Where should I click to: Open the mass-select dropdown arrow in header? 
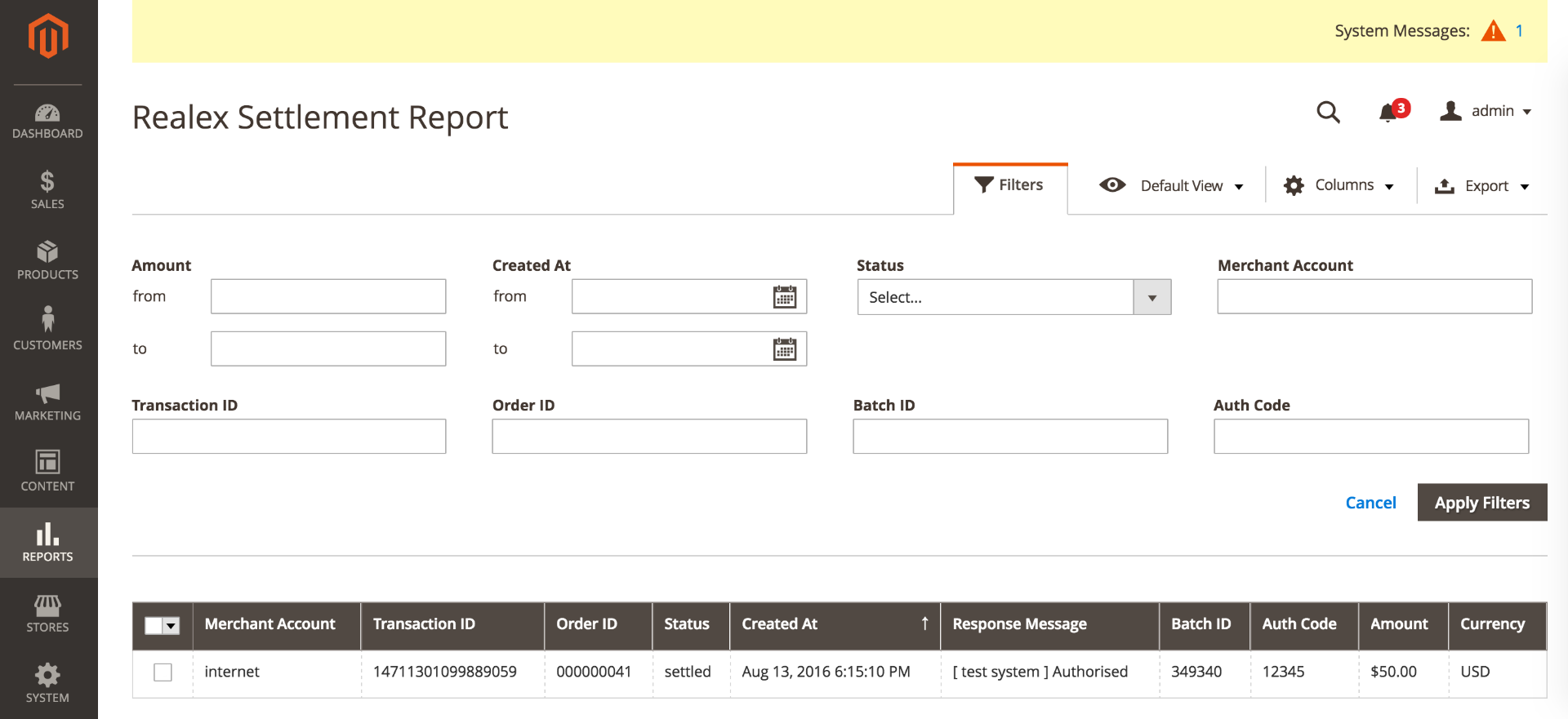[x=171, y=626]
